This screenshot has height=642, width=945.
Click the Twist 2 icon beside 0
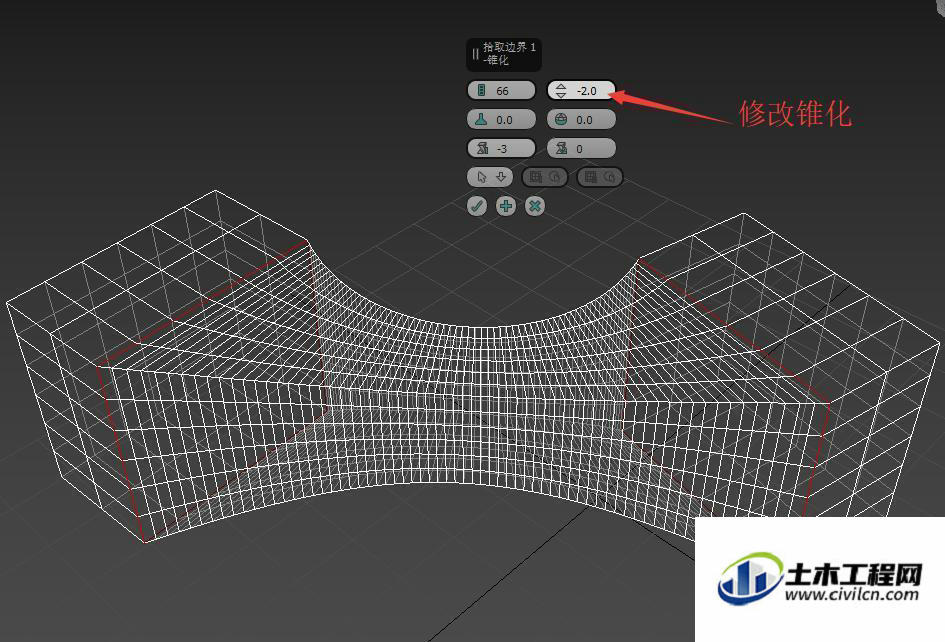562,148
